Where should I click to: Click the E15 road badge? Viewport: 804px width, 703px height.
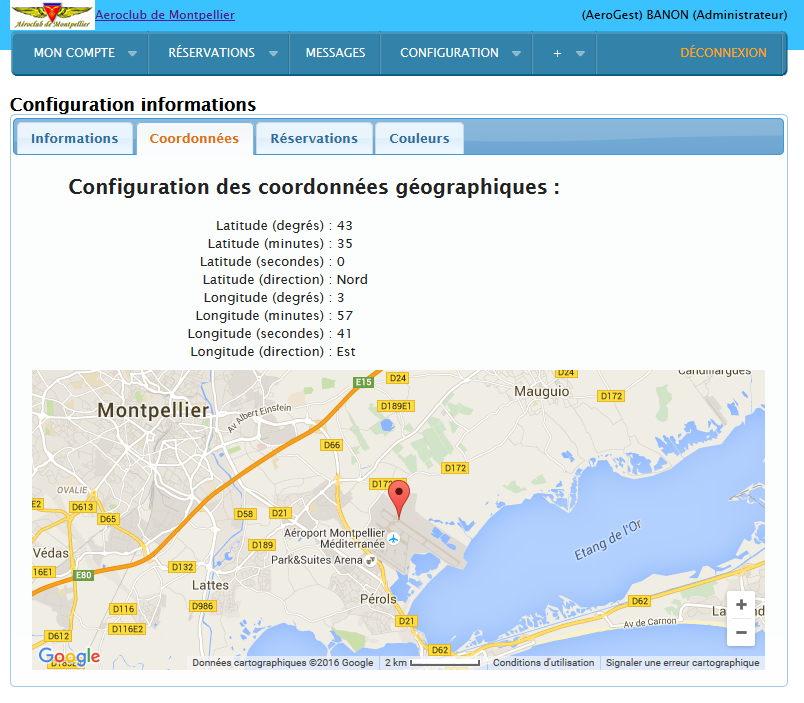click(x=364, y=382)
